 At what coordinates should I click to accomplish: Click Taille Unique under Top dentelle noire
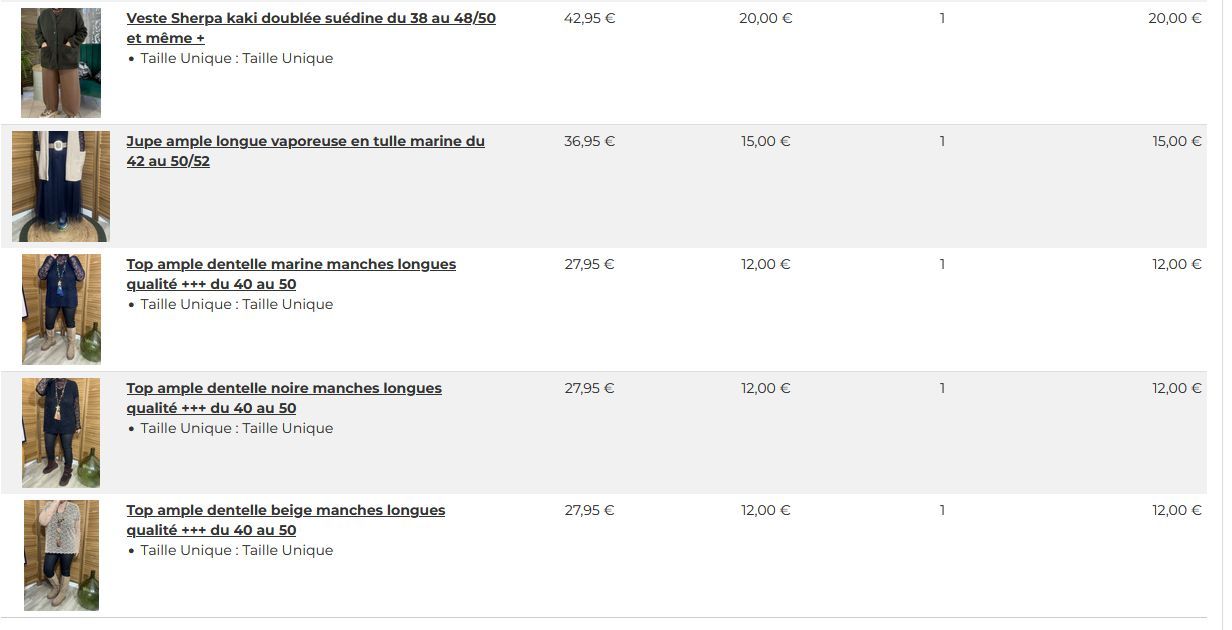coord(236,428)
